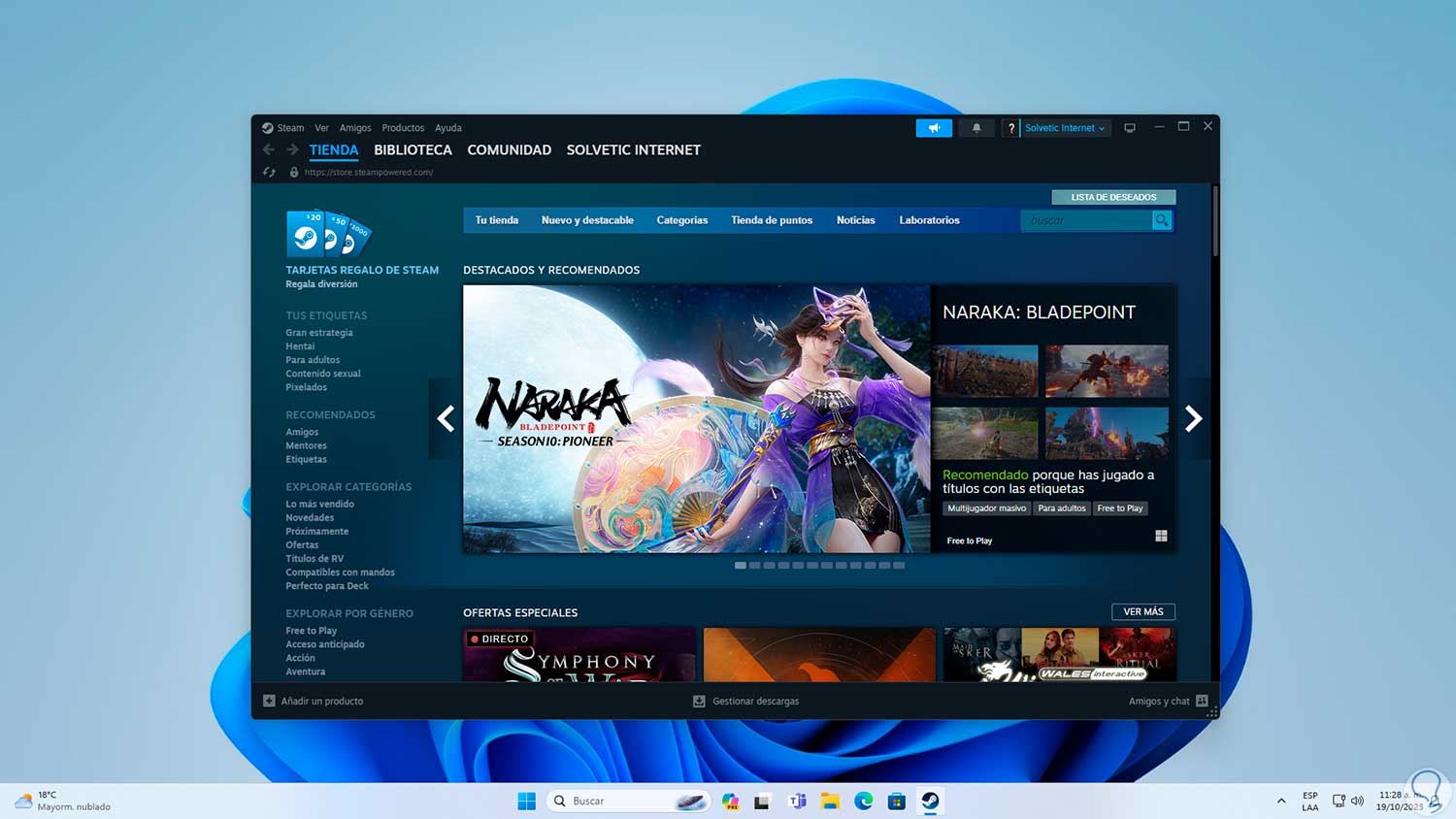Open the Steam menu
Viewport: 1456px width, 819px height.
290,128
